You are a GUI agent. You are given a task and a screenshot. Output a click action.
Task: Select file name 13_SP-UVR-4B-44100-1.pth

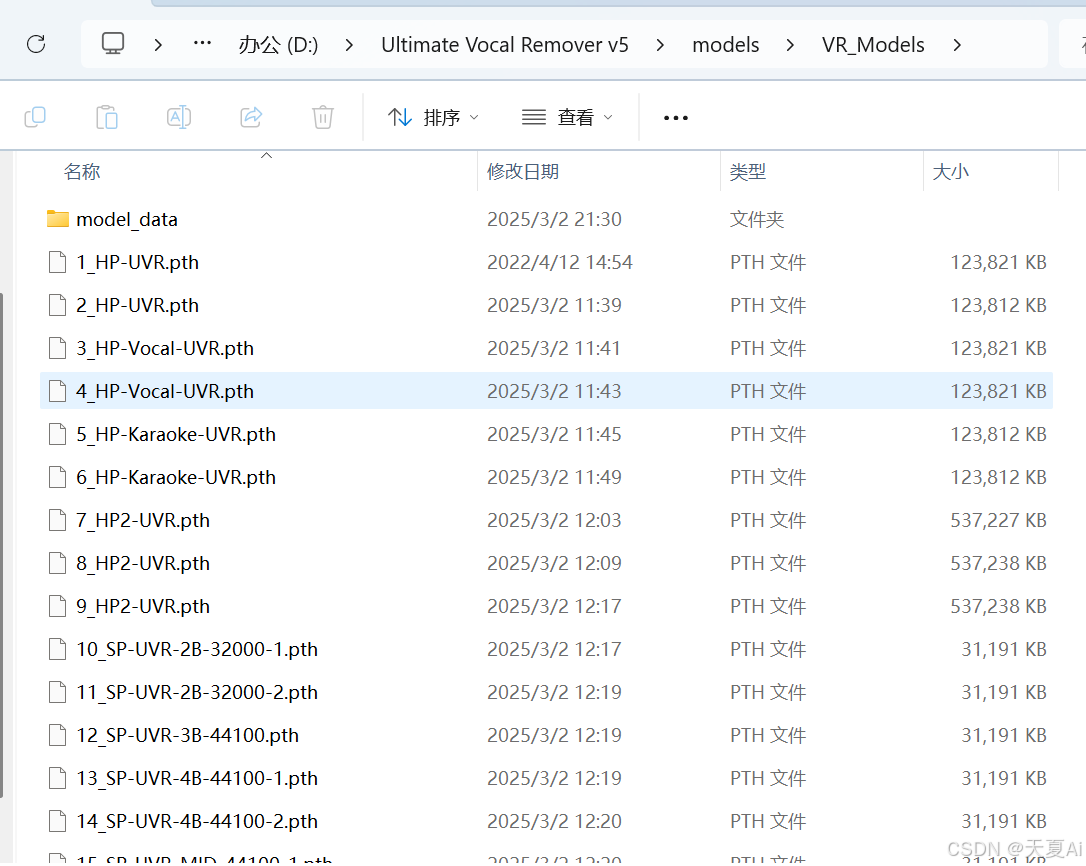[x=197, y=778]
